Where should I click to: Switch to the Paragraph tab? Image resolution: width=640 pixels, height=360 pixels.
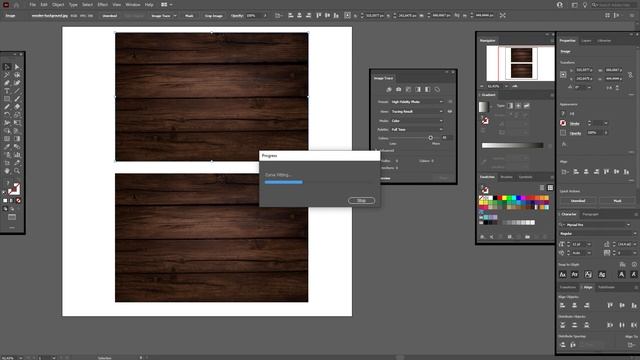point(590,214)
